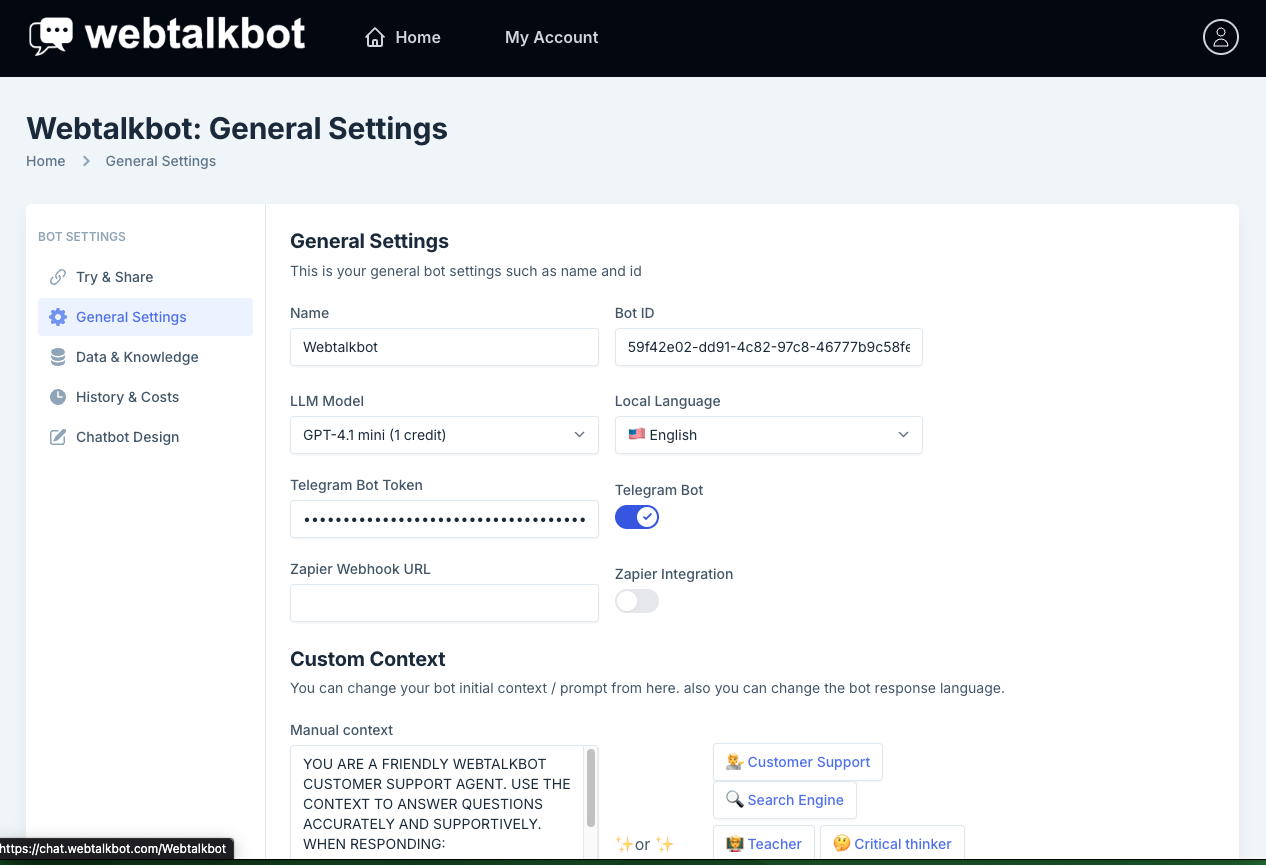Click the History & Costs clock icon

tap(58, 397)
